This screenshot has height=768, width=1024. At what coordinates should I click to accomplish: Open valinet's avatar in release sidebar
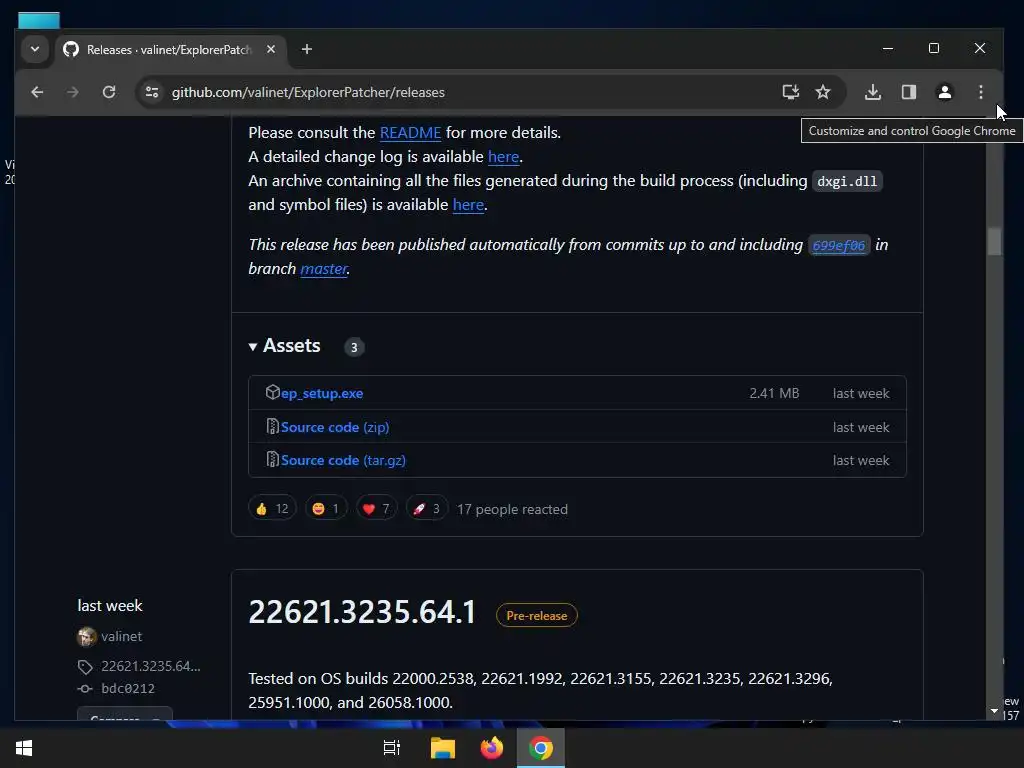tap(86, 636)
